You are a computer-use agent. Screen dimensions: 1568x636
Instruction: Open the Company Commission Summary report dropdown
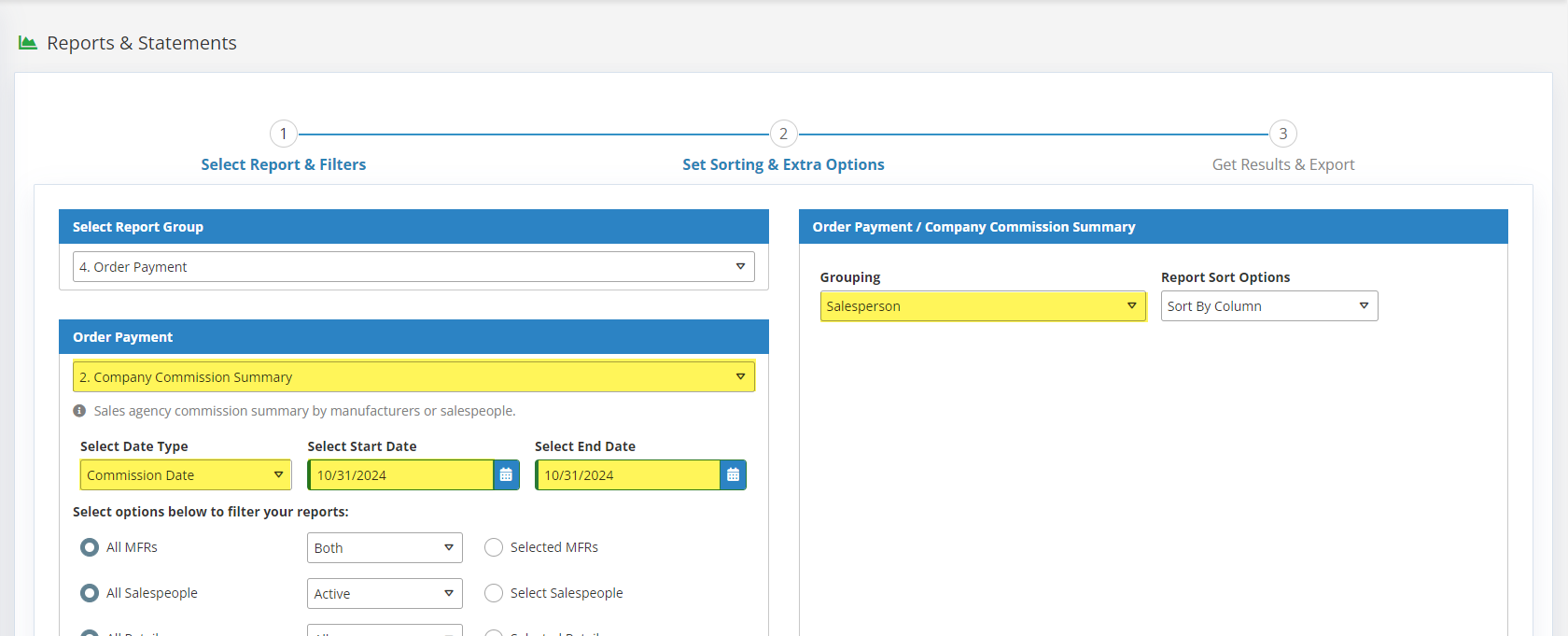413,377
